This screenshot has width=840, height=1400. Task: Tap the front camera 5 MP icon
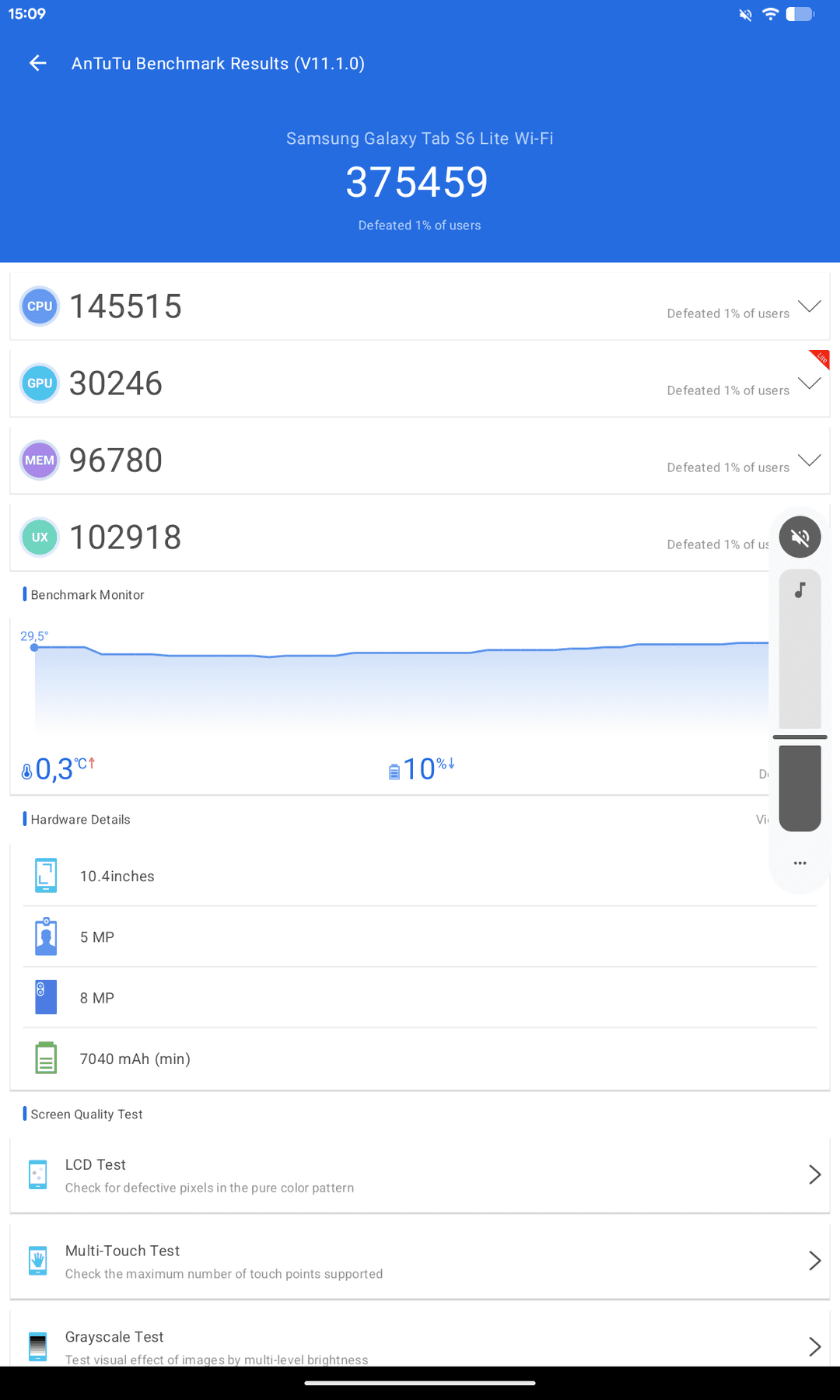coord(46,936)
